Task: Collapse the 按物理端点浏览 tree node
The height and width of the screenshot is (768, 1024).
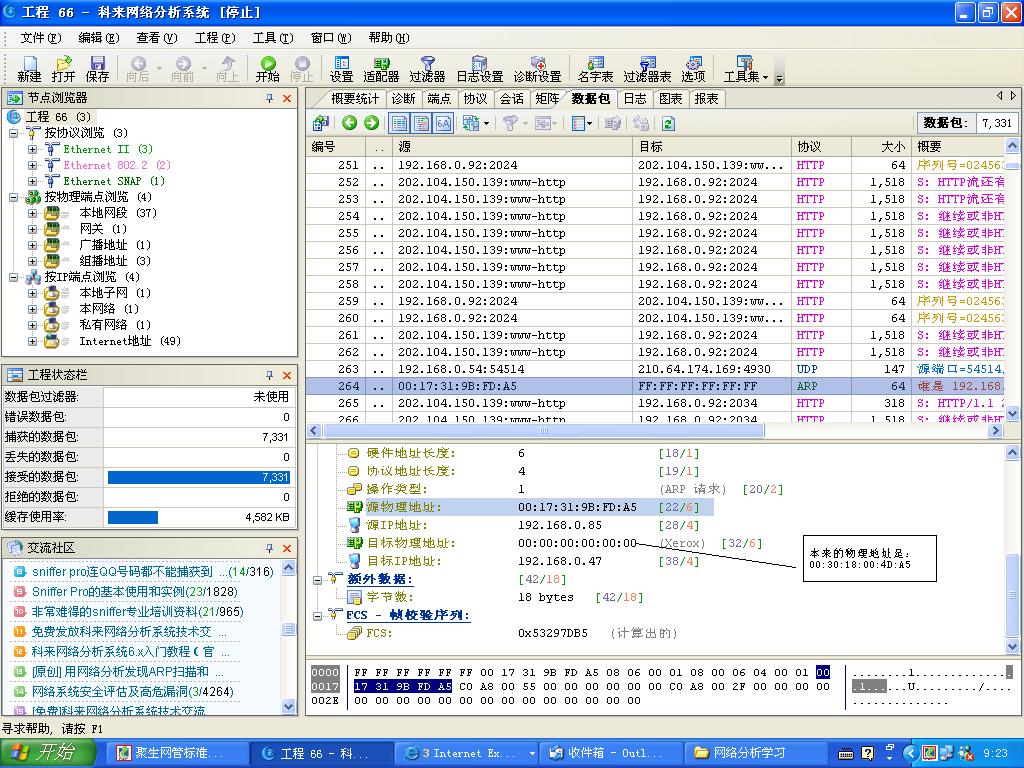Action: (x=15, y=197)
